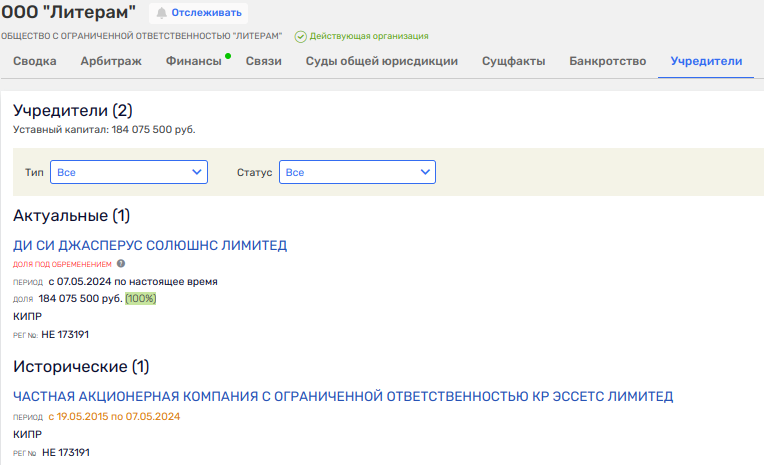764x465 pixels.
Task: Open the КР ЭССЕТС ЛИМИТЕД founder link
Action: 343,396
